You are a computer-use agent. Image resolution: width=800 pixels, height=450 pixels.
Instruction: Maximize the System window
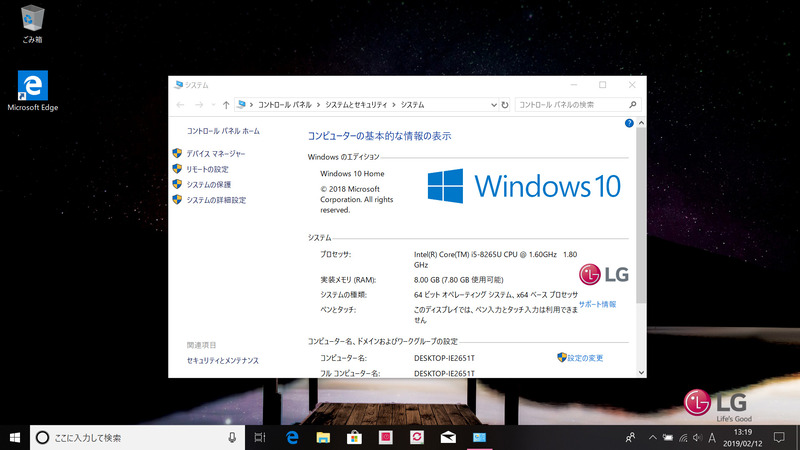coord(603,85)
